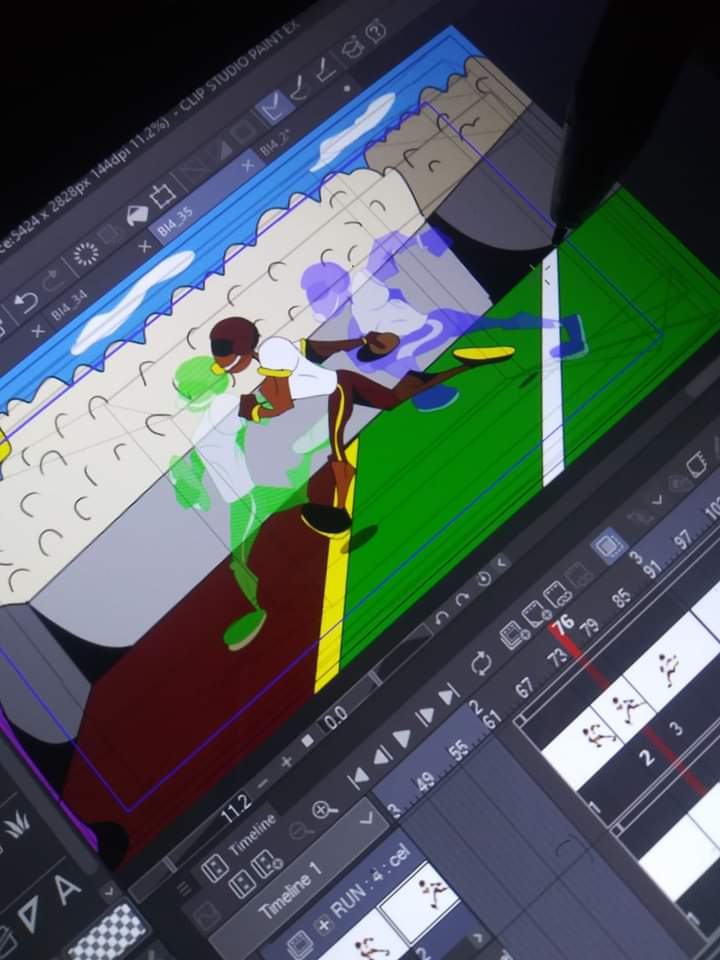Step to the previous frame
The image size is (720, 960).
tap(381, 757)
